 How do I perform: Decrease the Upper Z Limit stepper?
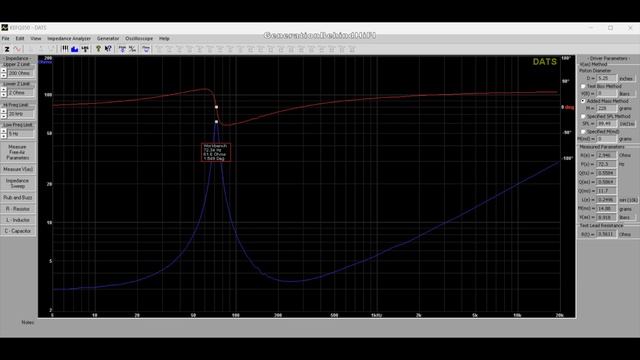tap(4, 75)
